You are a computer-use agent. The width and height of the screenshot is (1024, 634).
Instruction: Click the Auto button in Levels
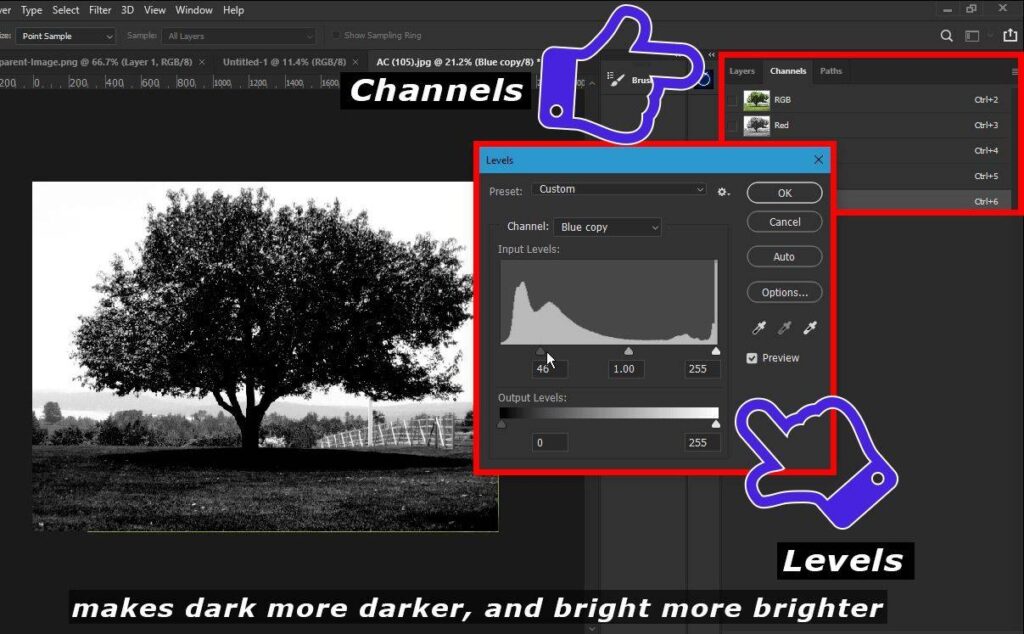pos(784,257)
